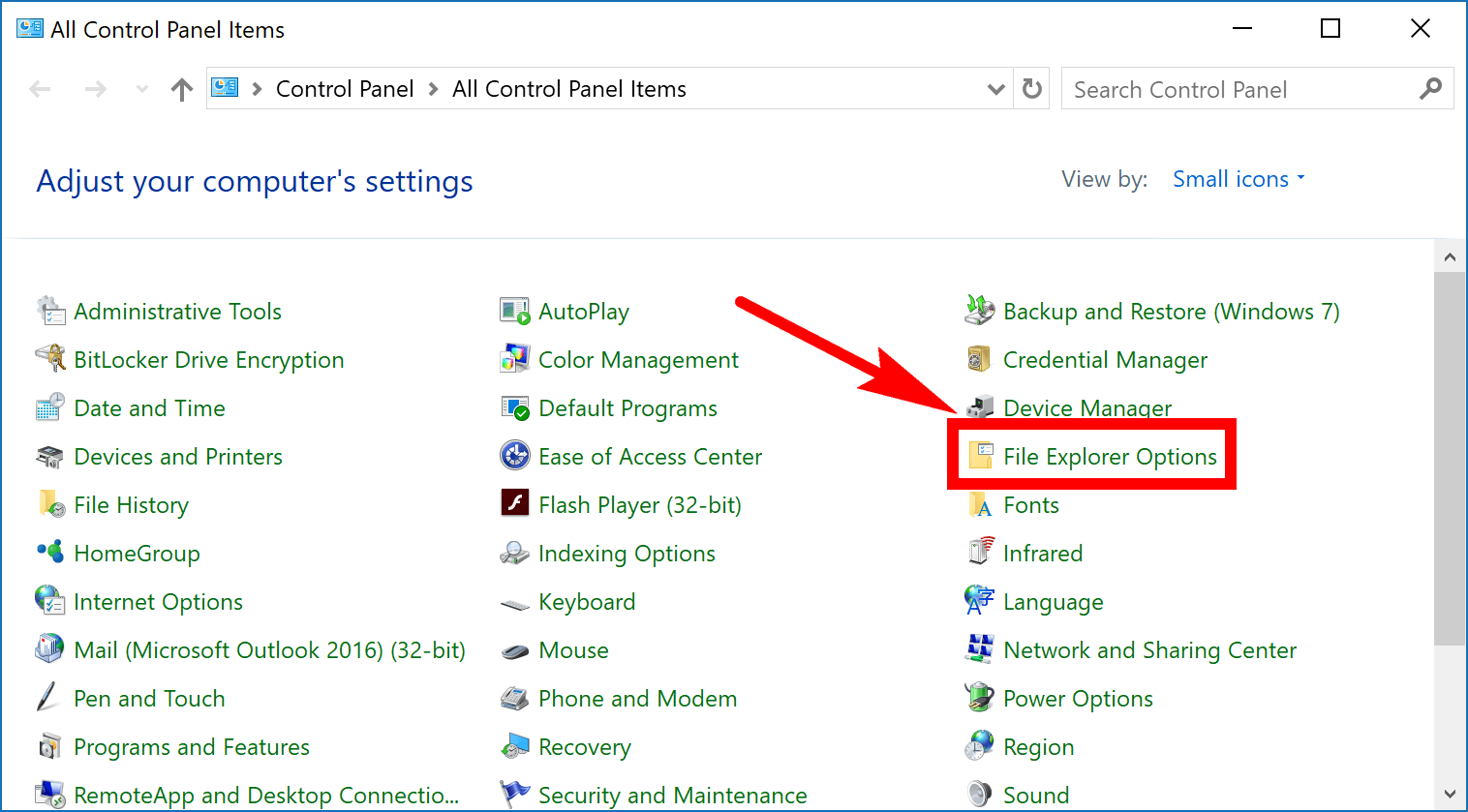Click the Power Options battery icon
This screenshot has width=1468, height=812.
pos(979,698)
